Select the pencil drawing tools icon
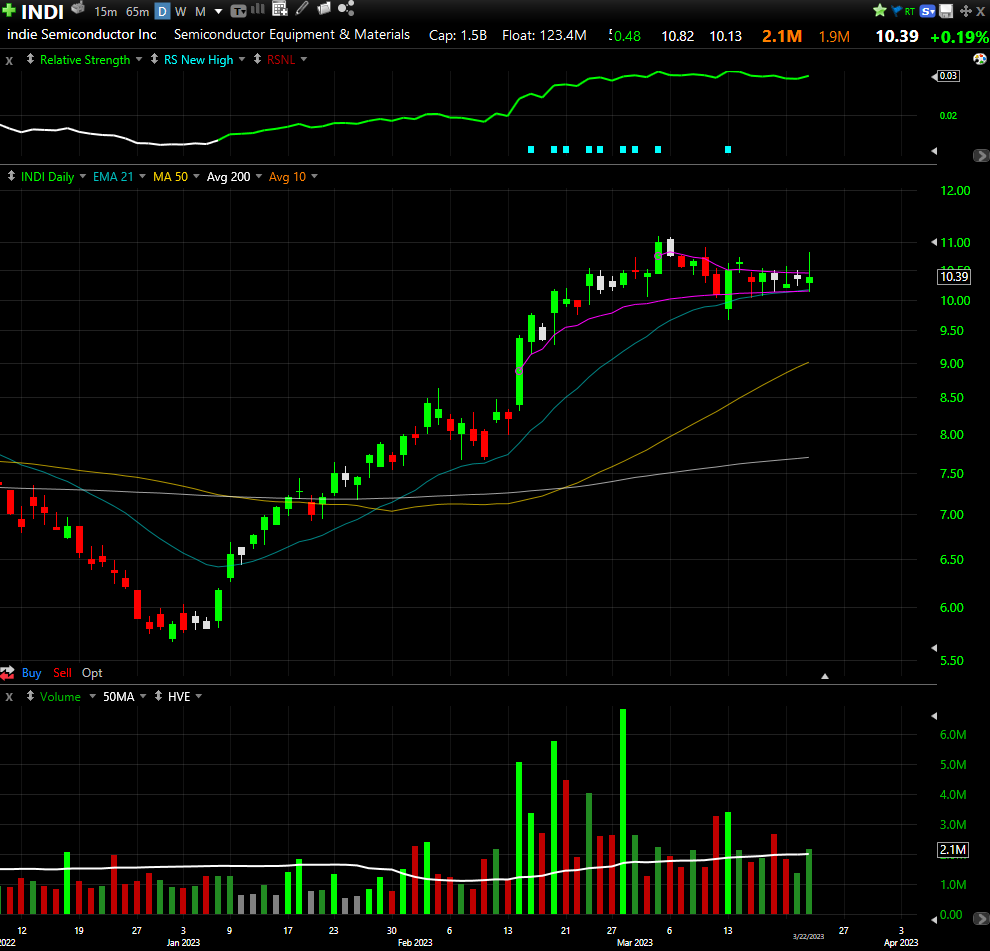Viewport: 990px width, 951px height. [302, 9]
